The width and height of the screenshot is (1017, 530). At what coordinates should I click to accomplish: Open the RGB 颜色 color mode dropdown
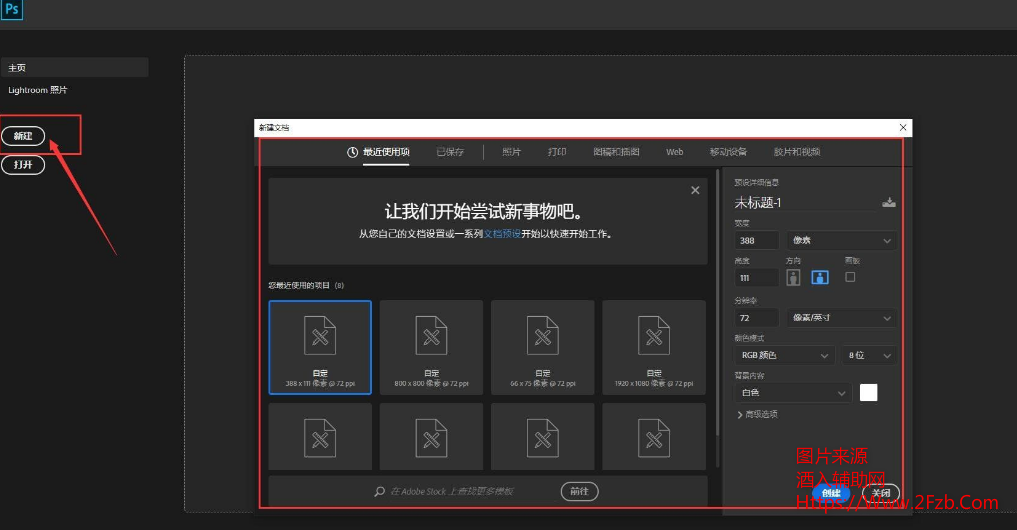783,355
